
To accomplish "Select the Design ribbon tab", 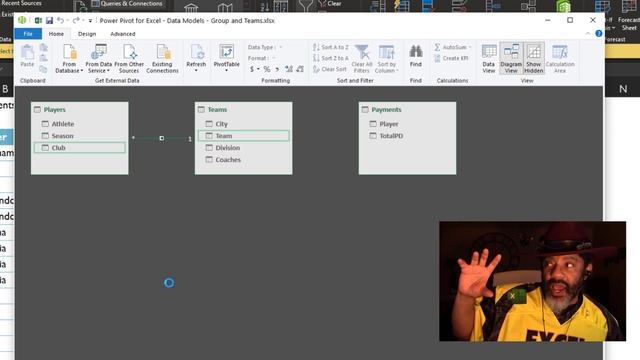I will [87, 34].
